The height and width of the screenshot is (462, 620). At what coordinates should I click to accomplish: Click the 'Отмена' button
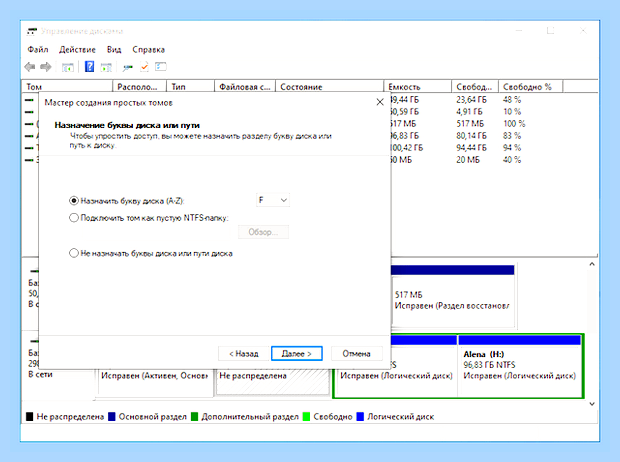click(x=356, y=353)
